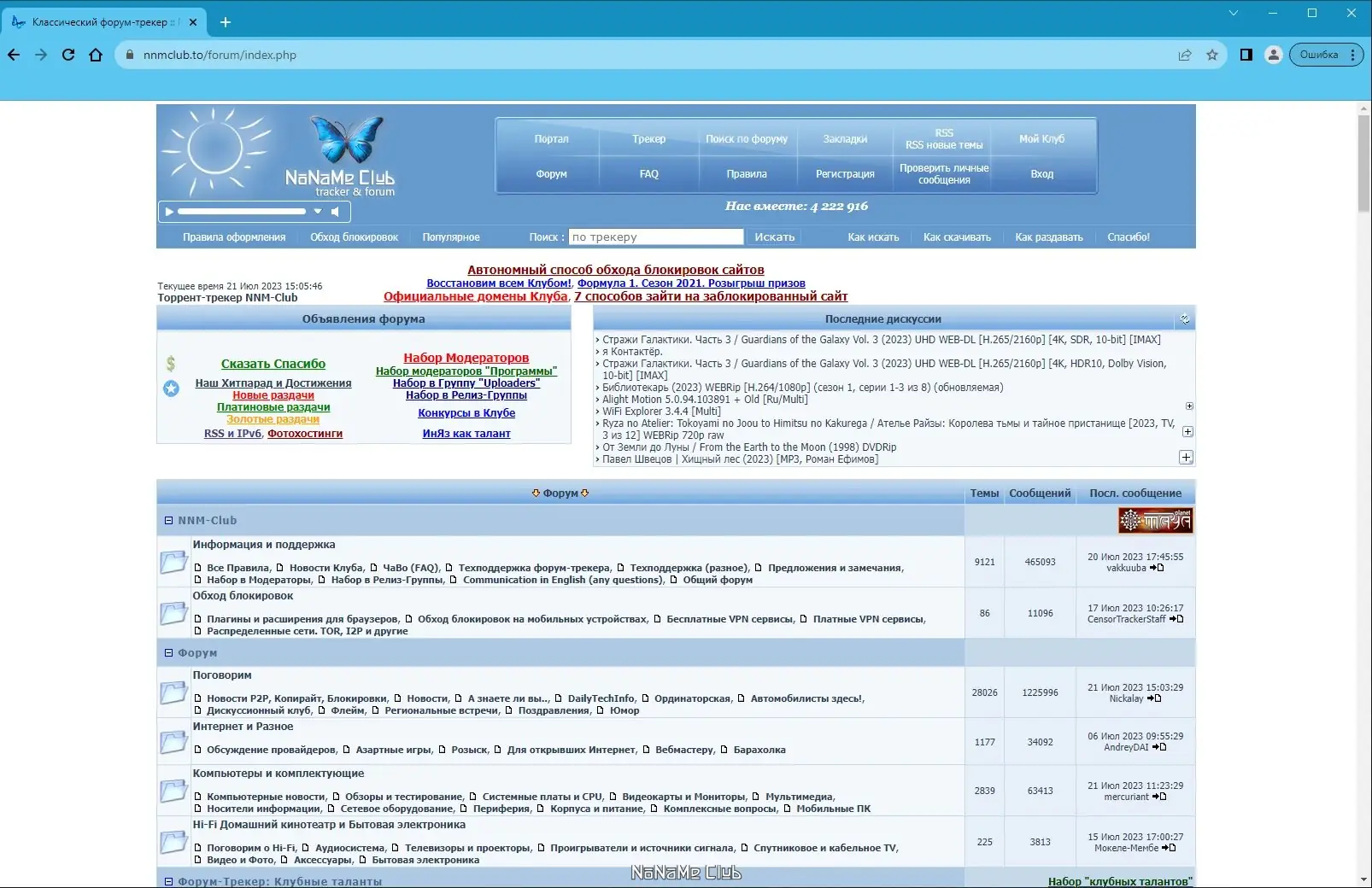Screen dimensions: 1372x888
Task: Open the Все Правила subforum
Action: point(238,568)
